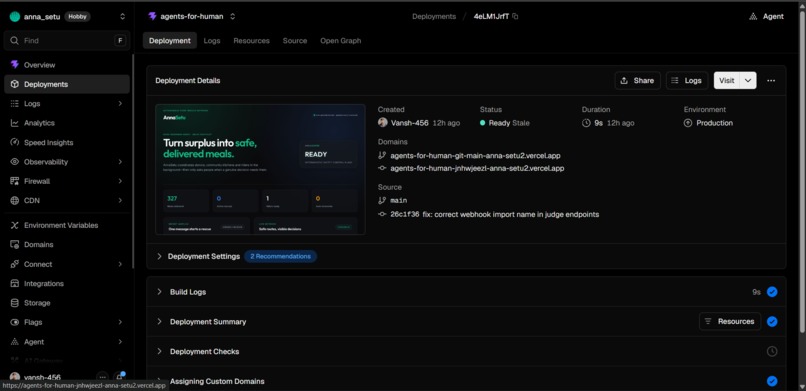The image size is (806, 391).
Task: Open the vansh-456 account options button
Action: (102, 377)
